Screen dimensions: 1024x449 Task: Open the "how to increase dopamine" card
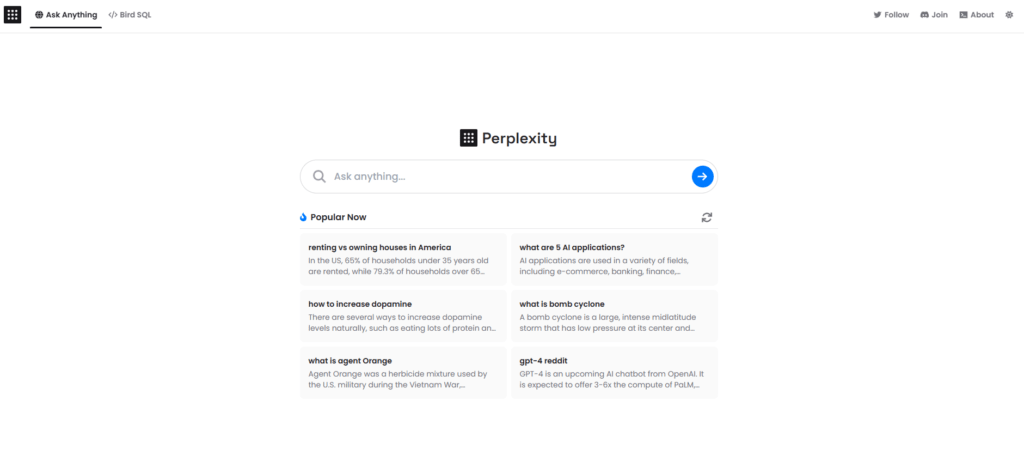pyautogui.click(x=403, y=316)
